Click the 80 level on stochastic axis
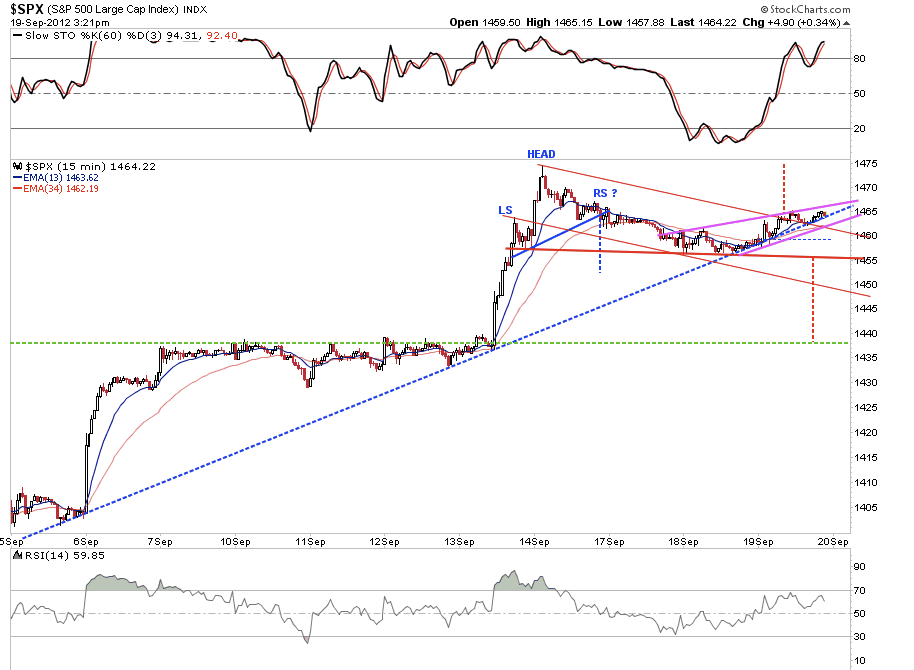Image resolution: width=914 pixels, height=670 pixels. pos(859,58)
